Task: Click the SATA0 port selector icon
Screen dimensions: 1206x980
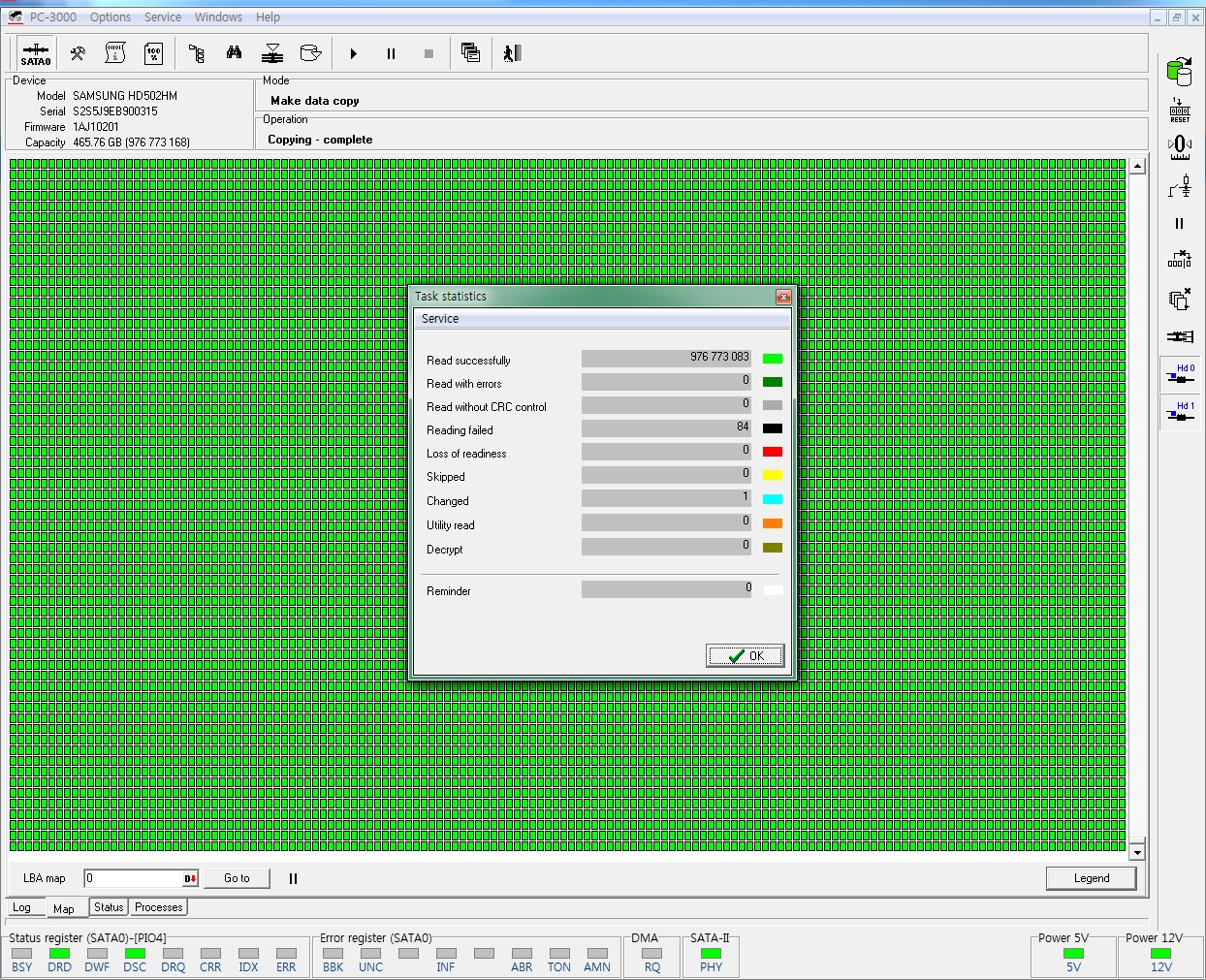Action: 36,53
